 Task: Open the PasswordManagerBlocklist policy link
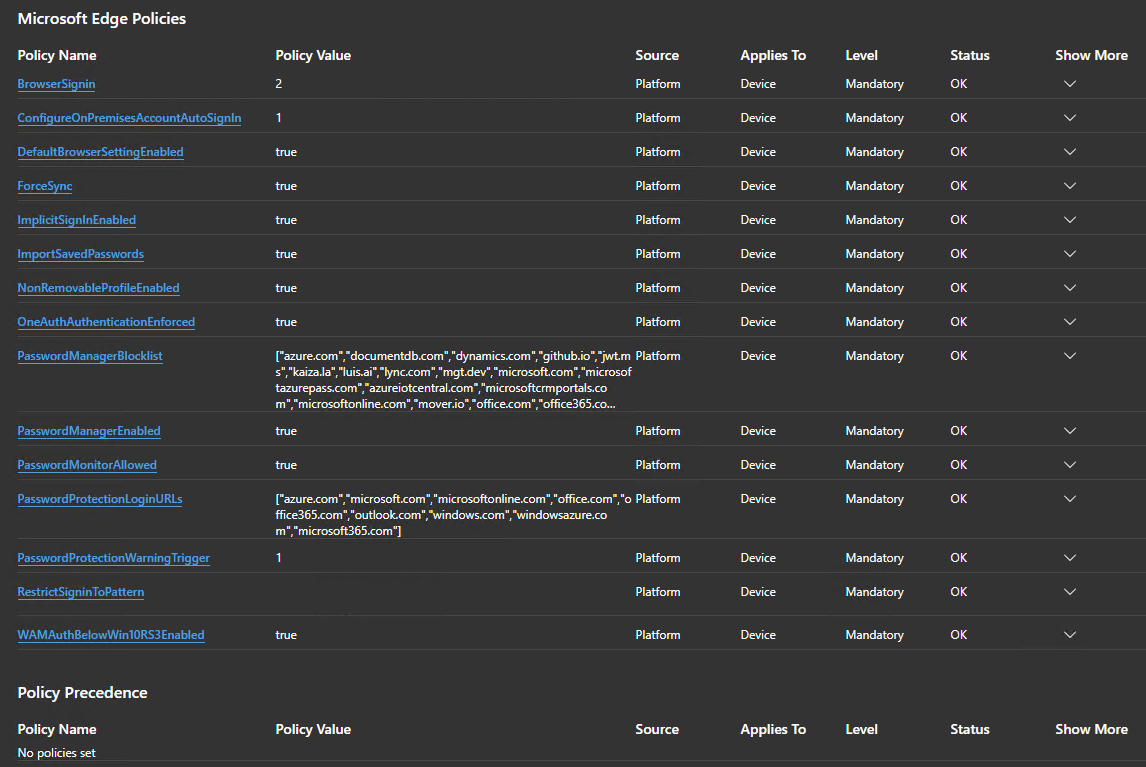90,356
